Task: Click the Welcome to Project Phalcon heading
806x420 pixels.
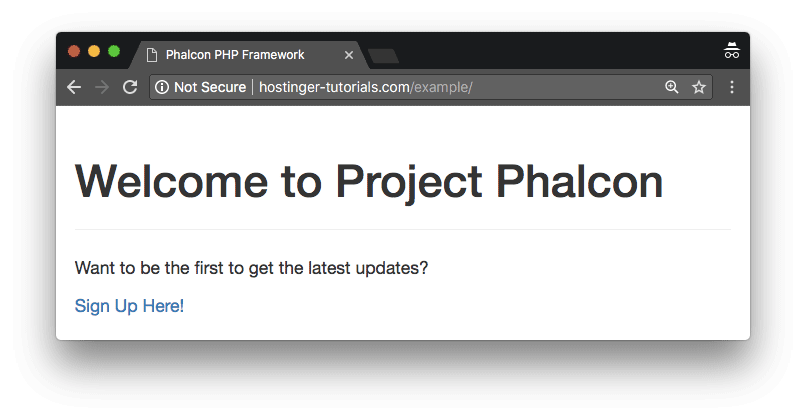Action: 369,181
